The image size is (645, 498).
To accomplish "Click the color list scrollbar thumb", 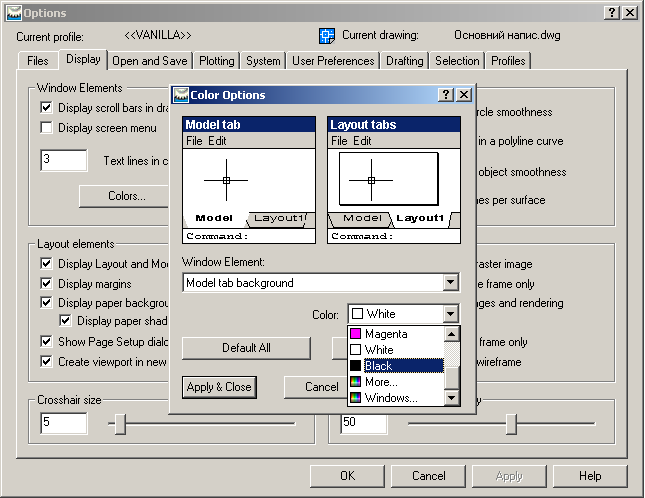I will [452, 378].
